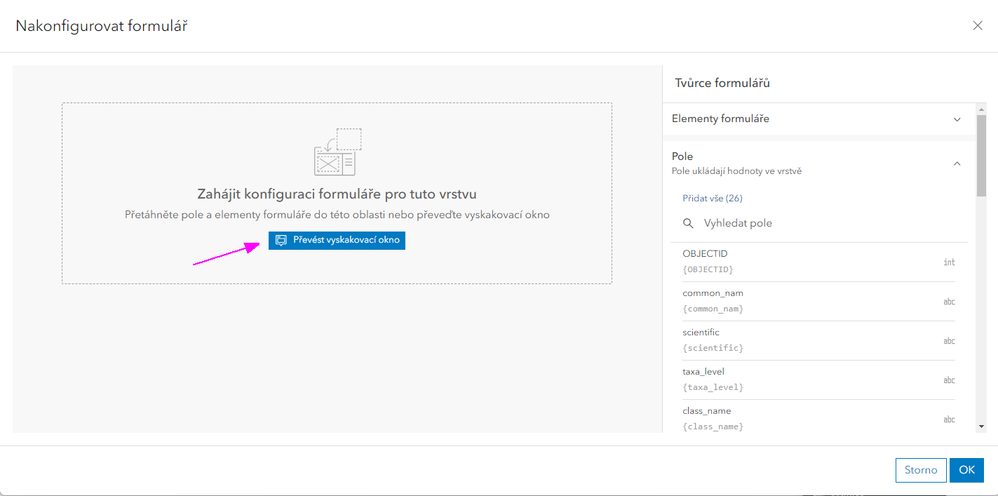
Task: Select the class_name field
Action: pos(819,417)
